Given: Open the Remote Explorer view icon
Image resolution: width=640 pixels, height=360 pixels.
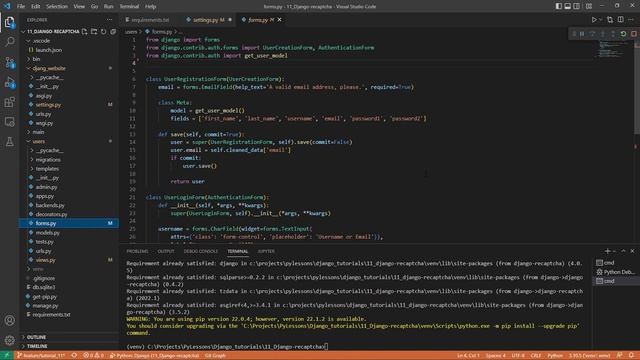Looking at the screenshot, I should pos(9,122).
